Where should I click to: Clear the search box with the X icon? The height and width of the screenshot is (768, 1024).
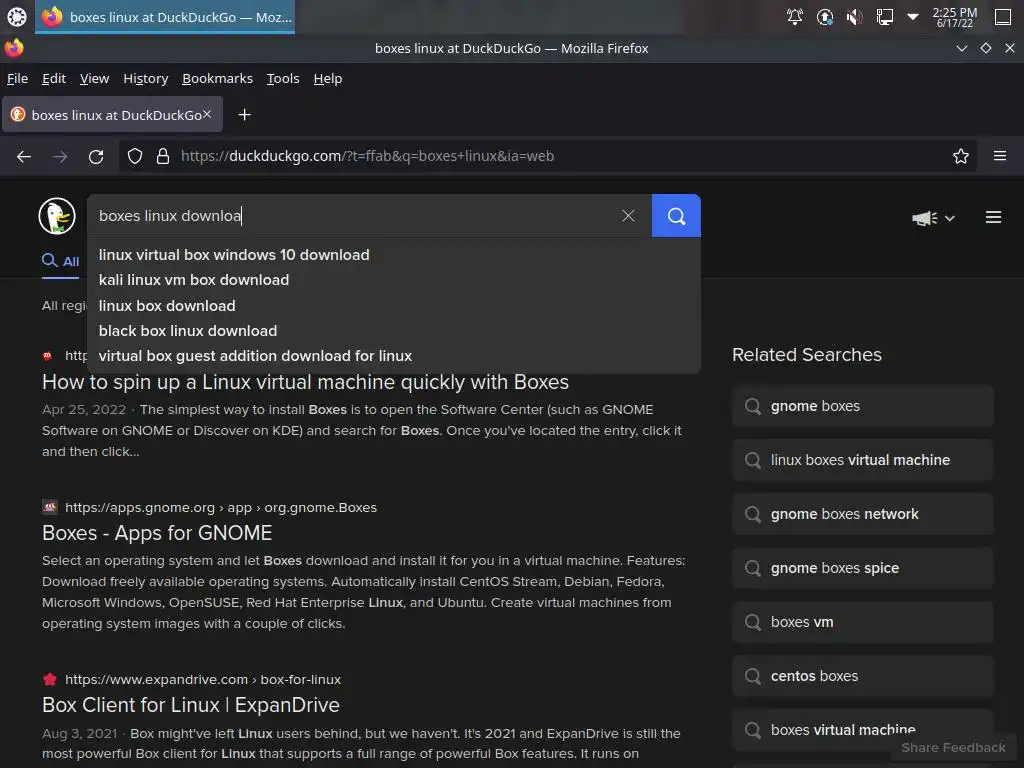628,216
